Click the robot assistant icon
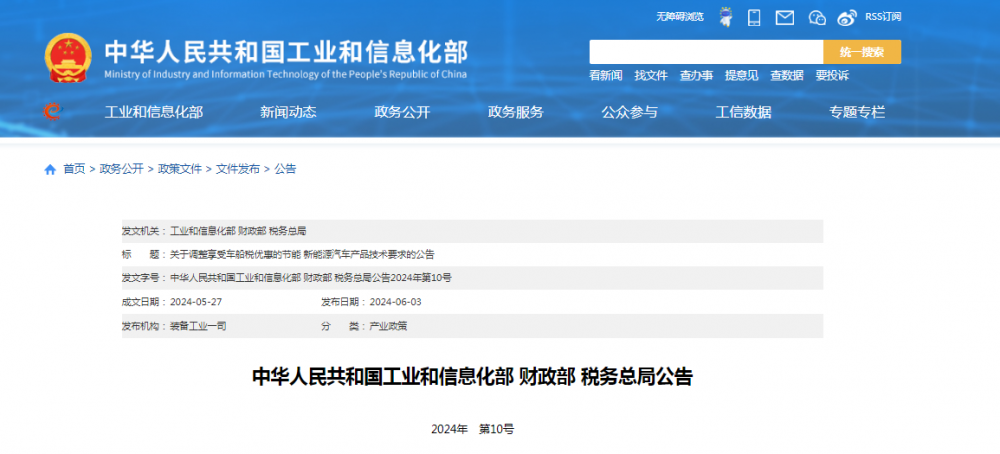The width and height of the screenshot is (1000, 454). 725,17
